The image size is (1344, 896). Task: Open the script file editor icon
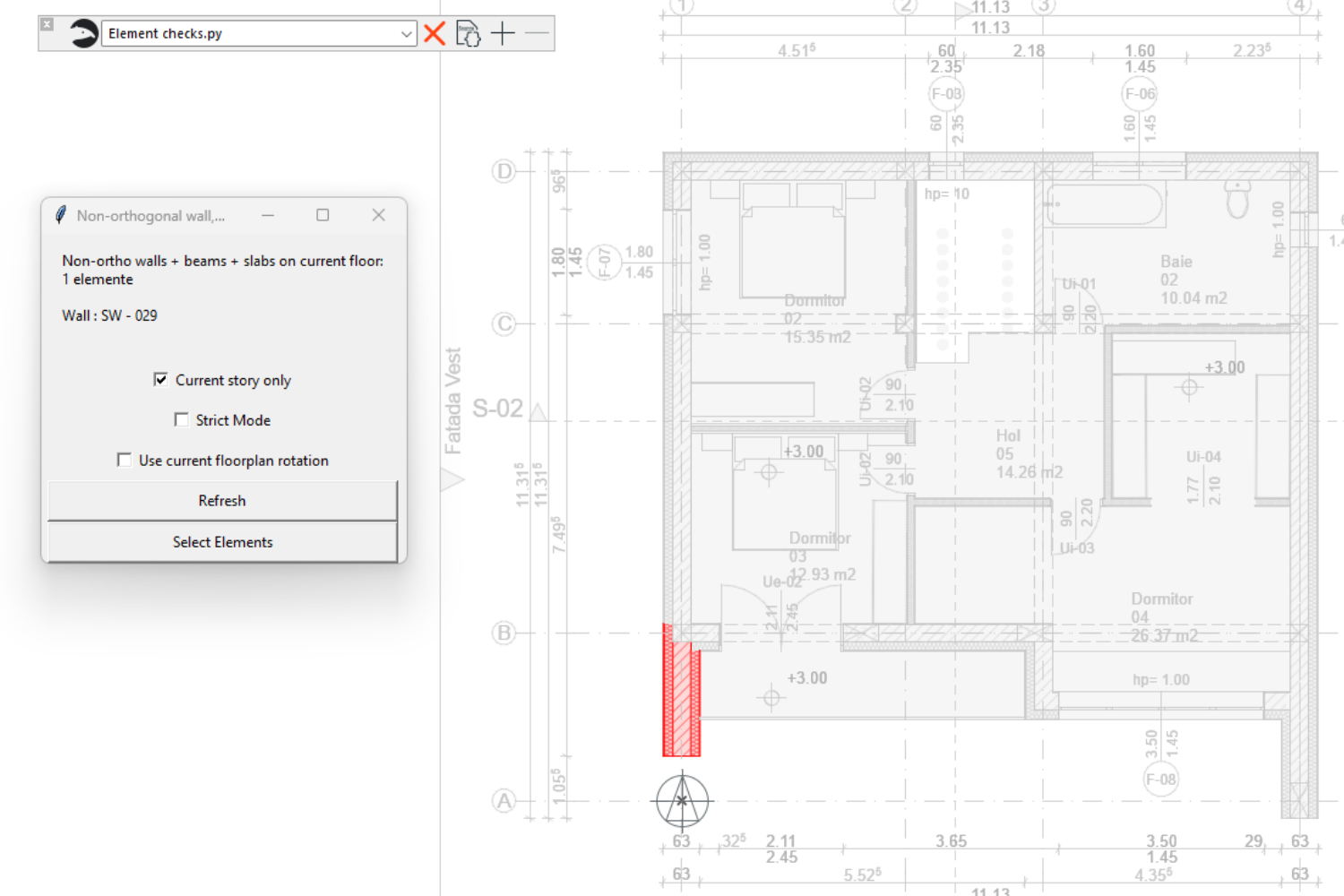[x=468, y=34]
